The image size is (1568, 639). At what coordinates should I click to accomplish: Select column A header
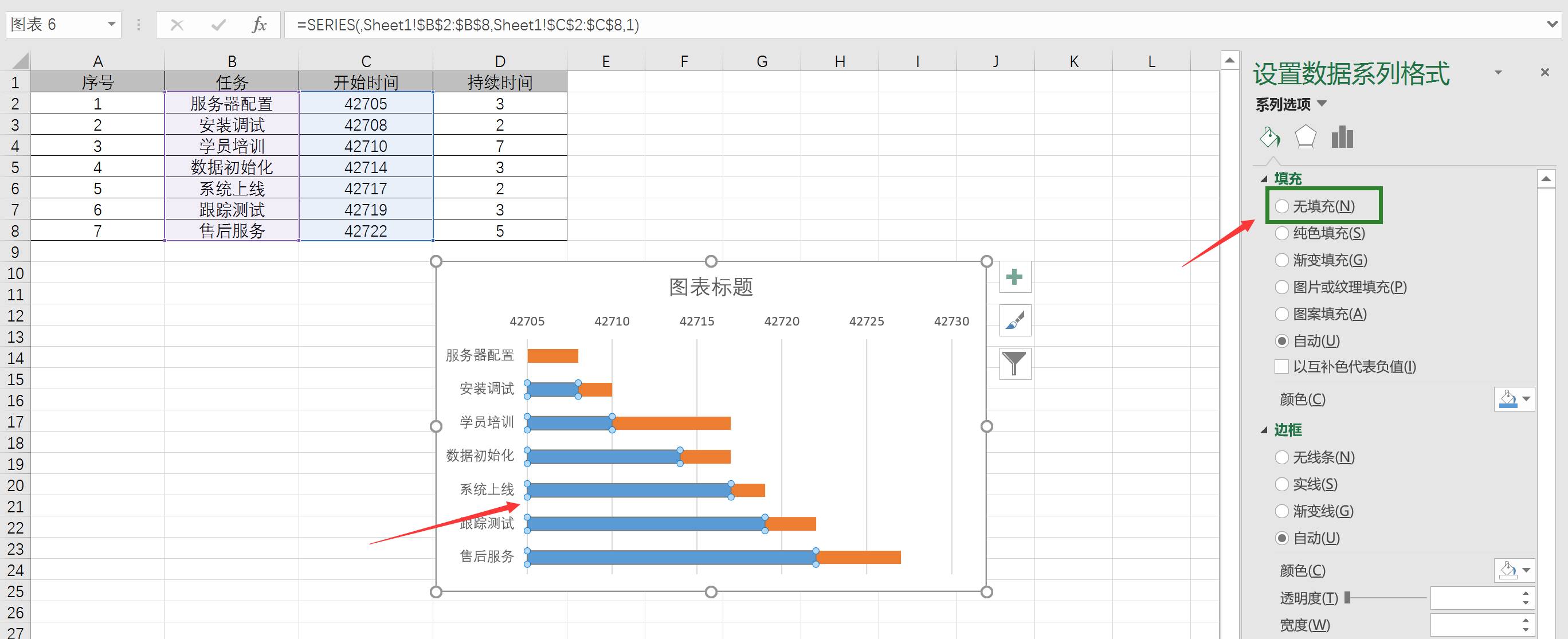(x=97, y=61)
